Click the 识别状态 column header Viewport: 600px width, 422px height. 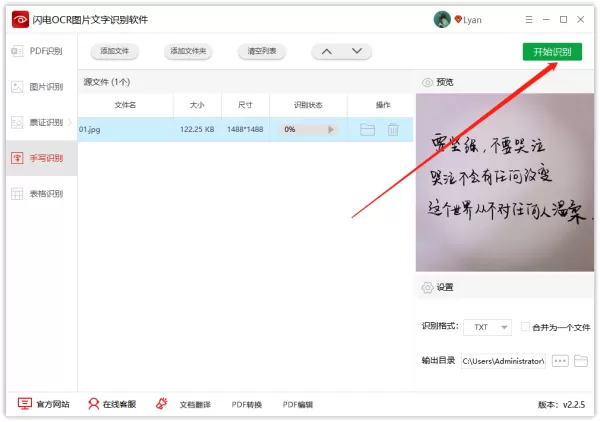tap(308, 105)
